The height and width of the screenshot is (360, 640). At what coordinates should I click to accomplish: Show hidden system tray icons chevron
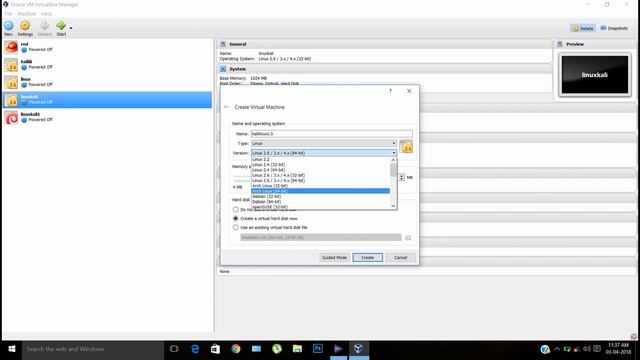click(557, 349)
